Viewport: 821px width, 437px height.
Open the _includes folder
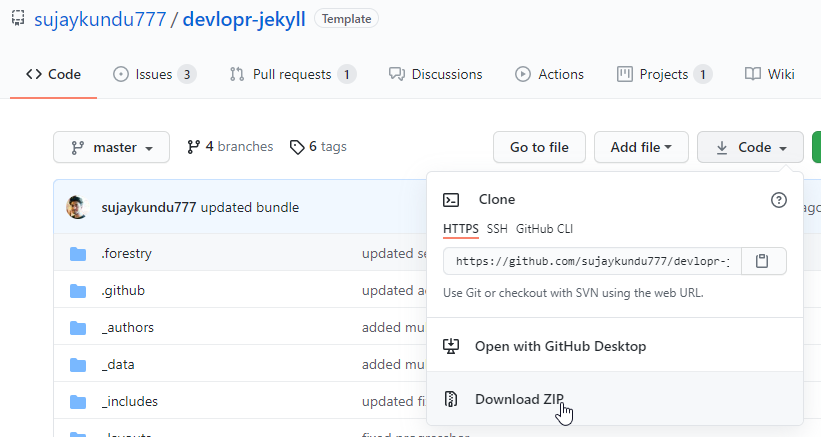click(129, 401)
